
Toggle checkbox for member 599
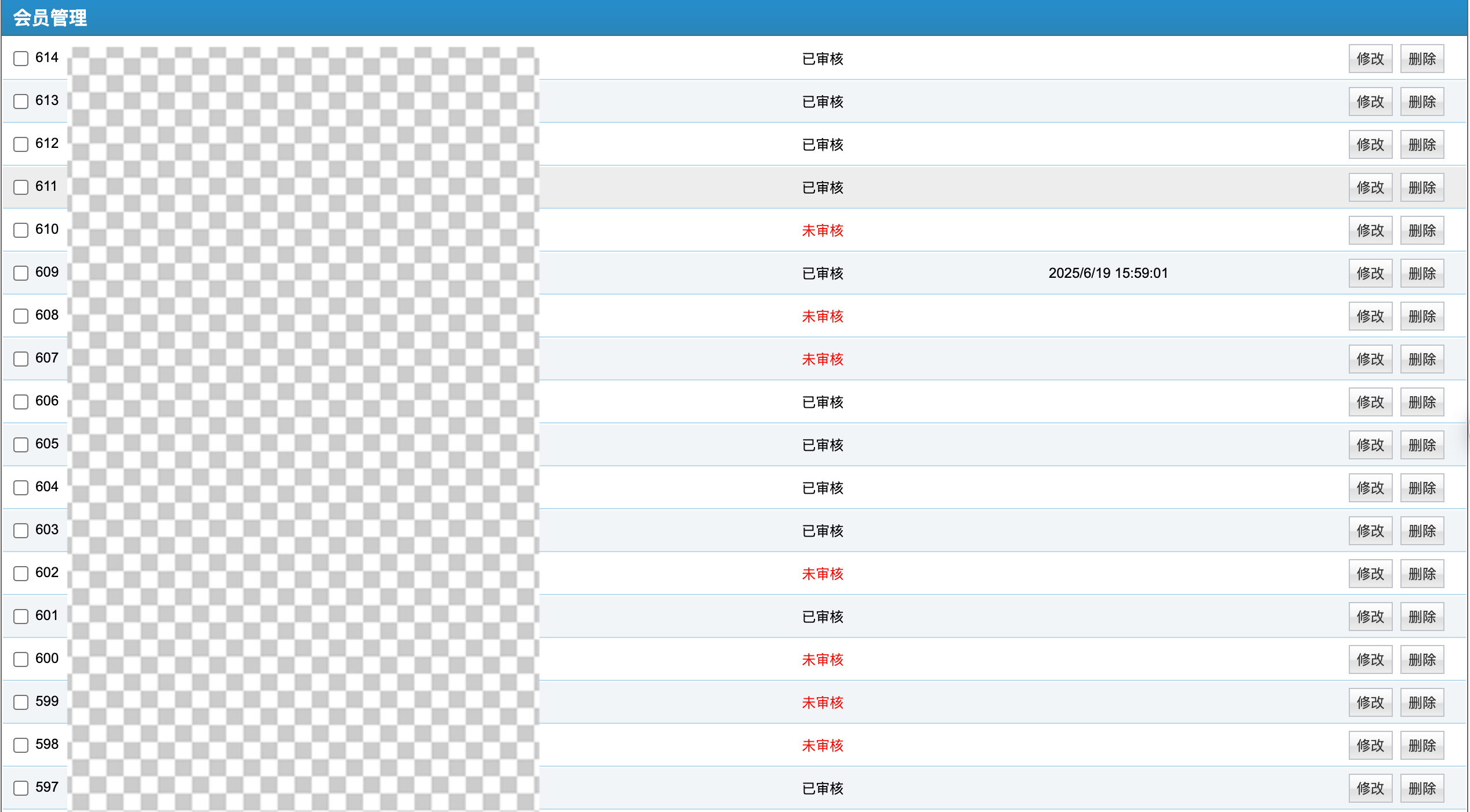(21, 702)
